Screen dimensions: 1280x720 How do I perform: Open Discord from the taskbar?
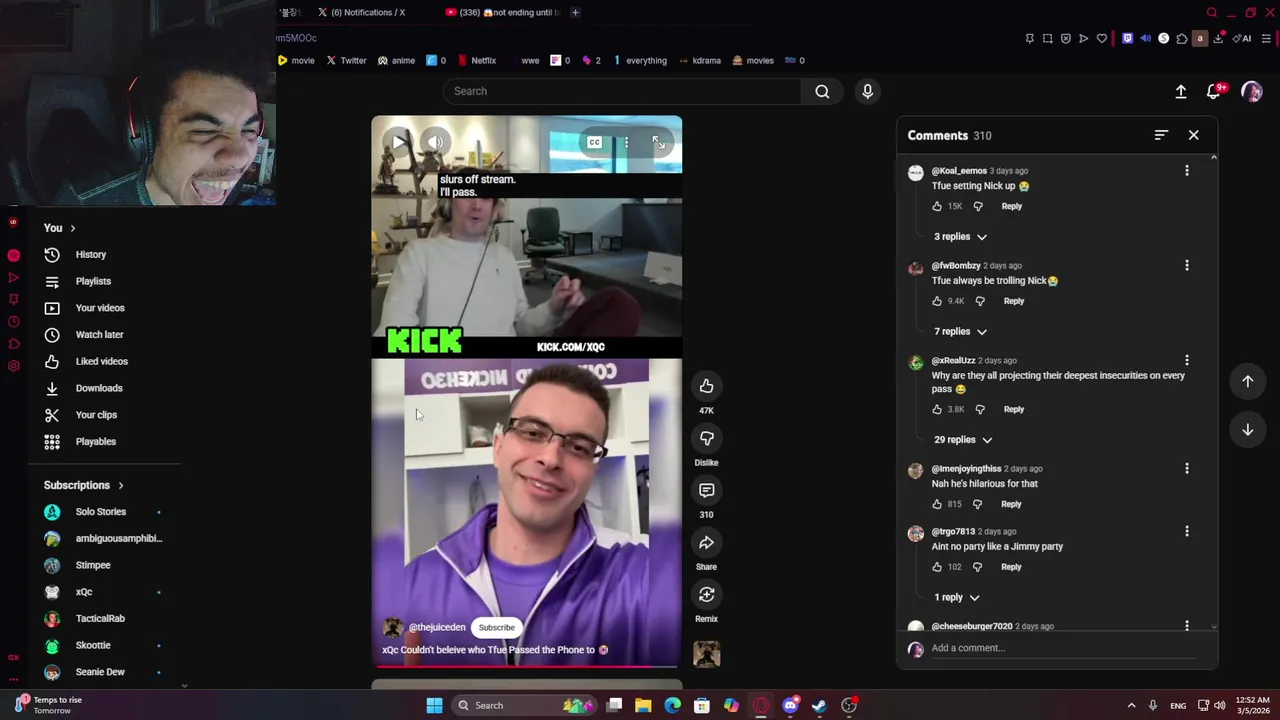(x=790, y=705)
